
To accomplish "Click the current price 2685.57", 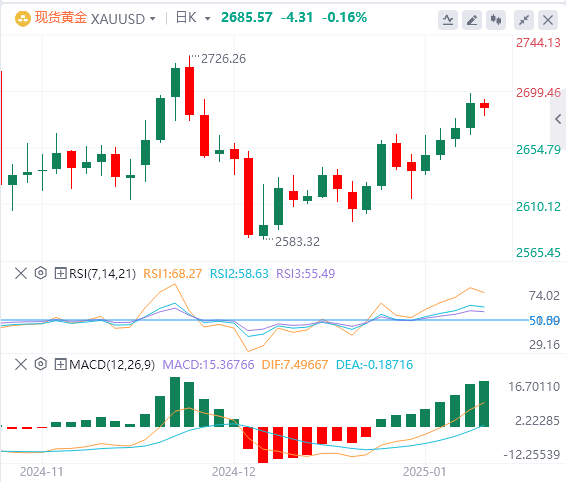I will [247, 17].
